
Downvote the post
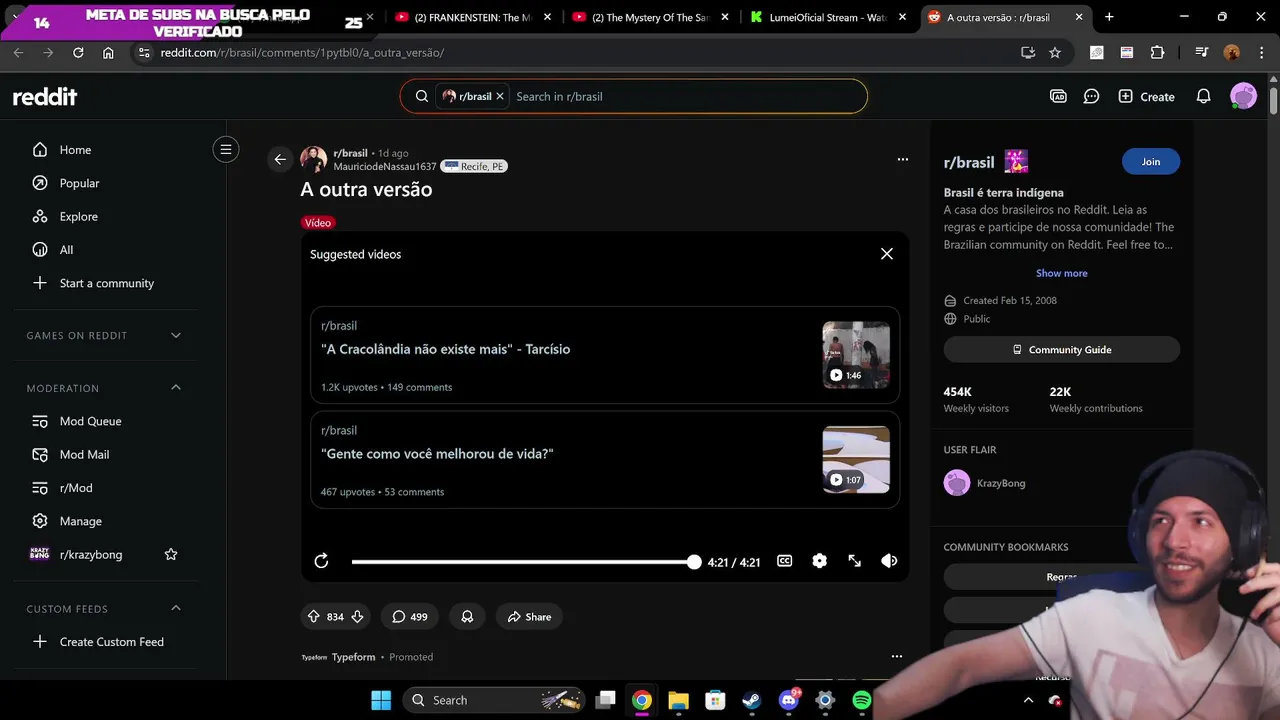(x=357, y=617)
